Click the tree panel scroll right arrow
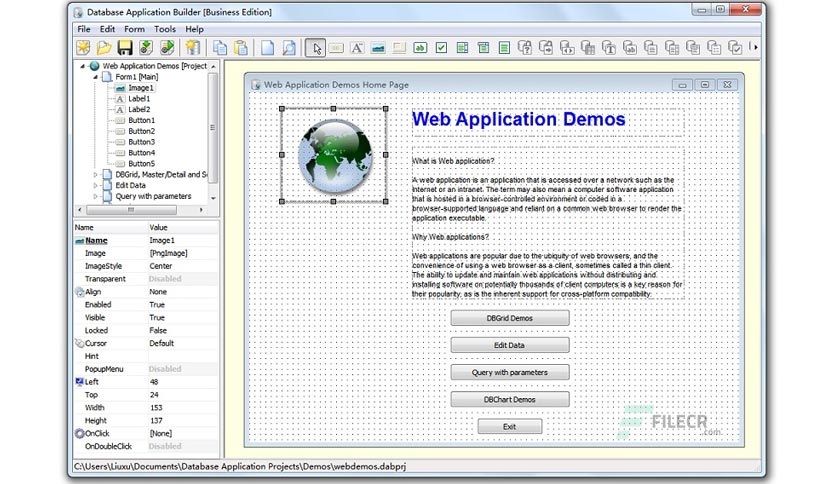 [x=201, y=210]
